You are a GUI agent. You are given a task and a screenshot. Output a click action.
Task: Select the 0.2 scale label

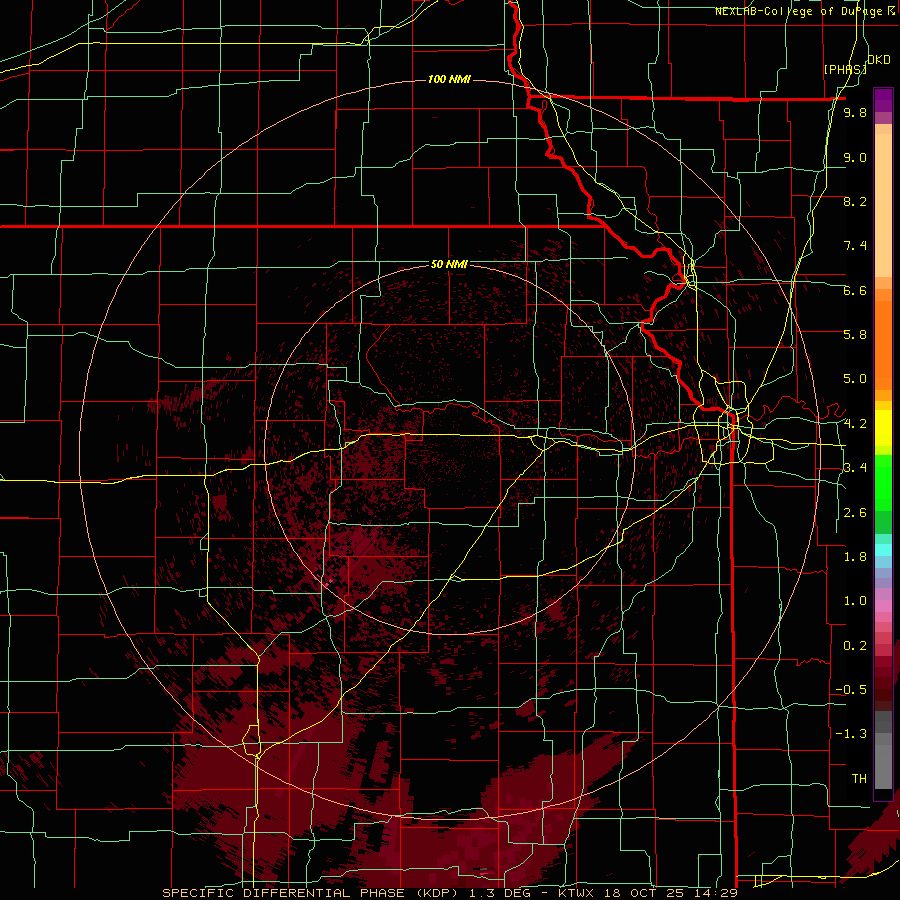tap(855, 645)
